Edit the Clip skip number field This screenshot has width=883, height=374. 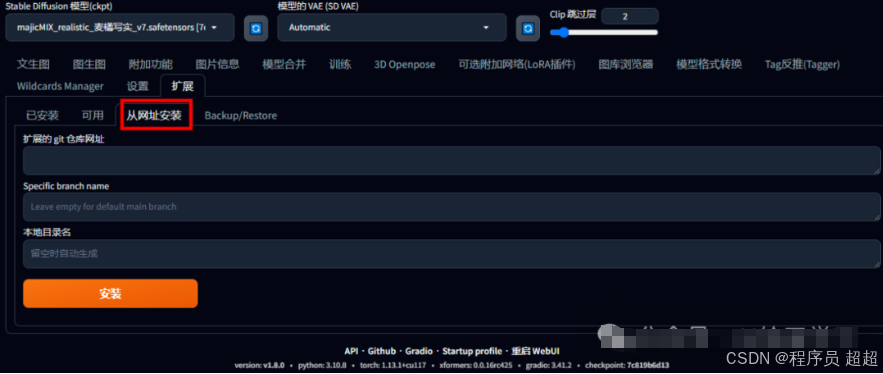point(630,16)
